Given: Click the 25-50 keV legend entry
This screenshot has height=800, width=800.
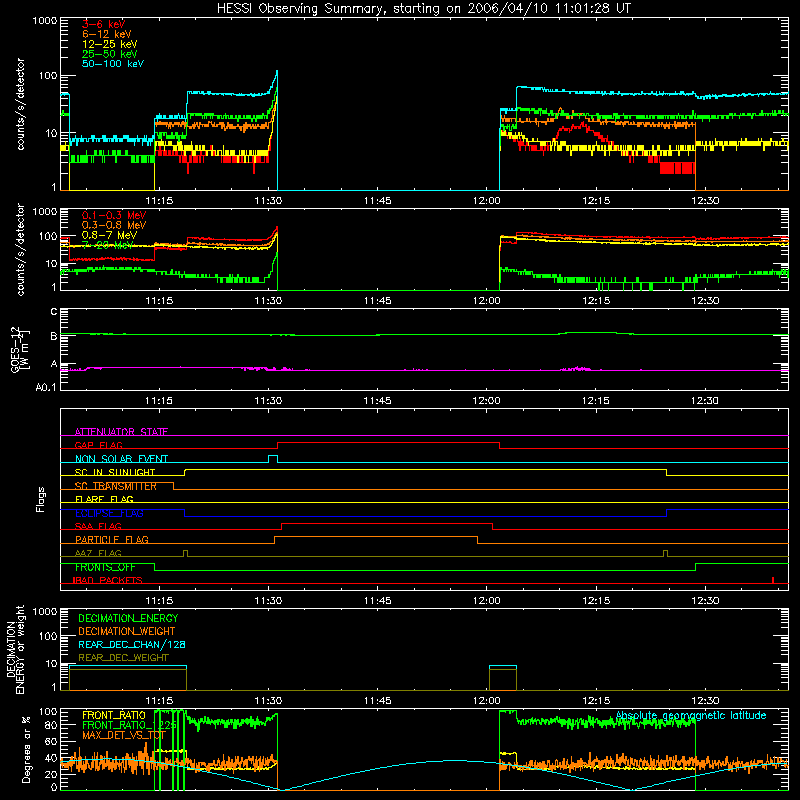Looking at the screenshot, I should pyautogui.click(x=110, y=54).
